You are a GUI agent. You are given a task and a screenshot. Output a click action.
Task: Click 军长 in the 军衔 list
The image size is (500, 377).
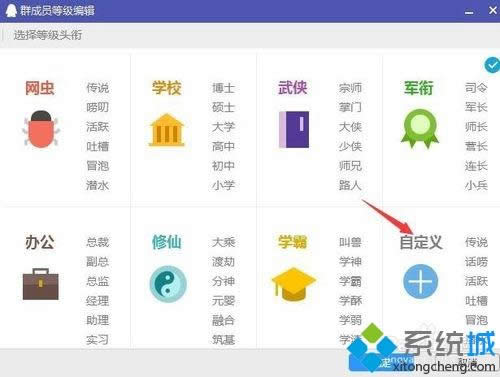(x=476, y=107)
